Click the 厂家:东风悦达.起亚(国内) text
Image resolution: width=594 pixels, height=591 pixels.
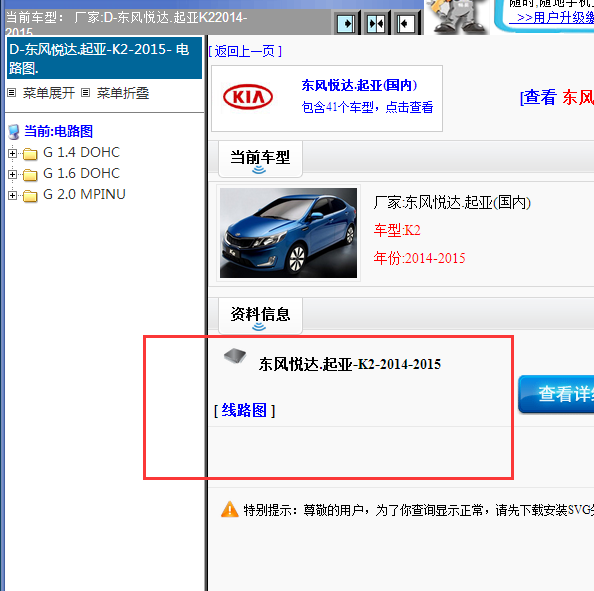(452, 203)
